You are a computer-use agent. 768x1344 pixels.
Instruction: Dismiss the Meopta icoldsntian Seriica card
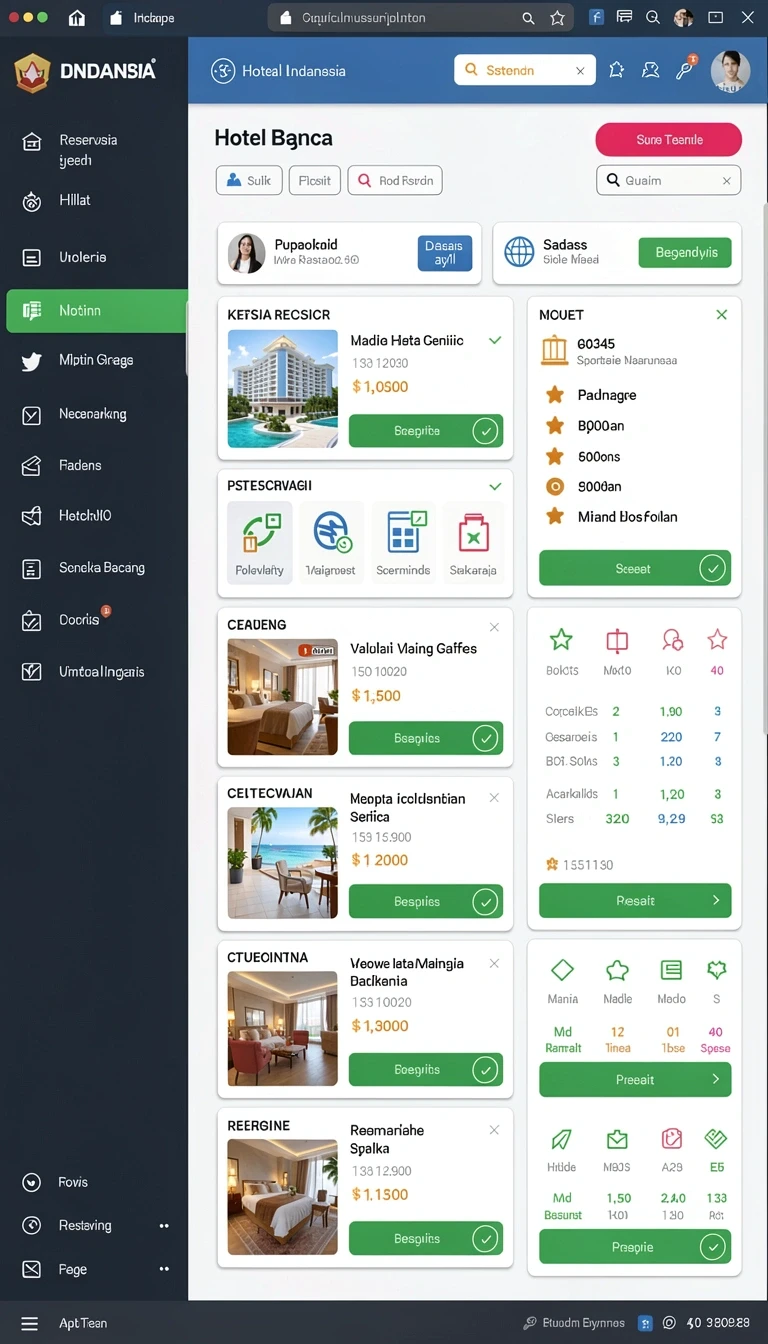[494, 798]
